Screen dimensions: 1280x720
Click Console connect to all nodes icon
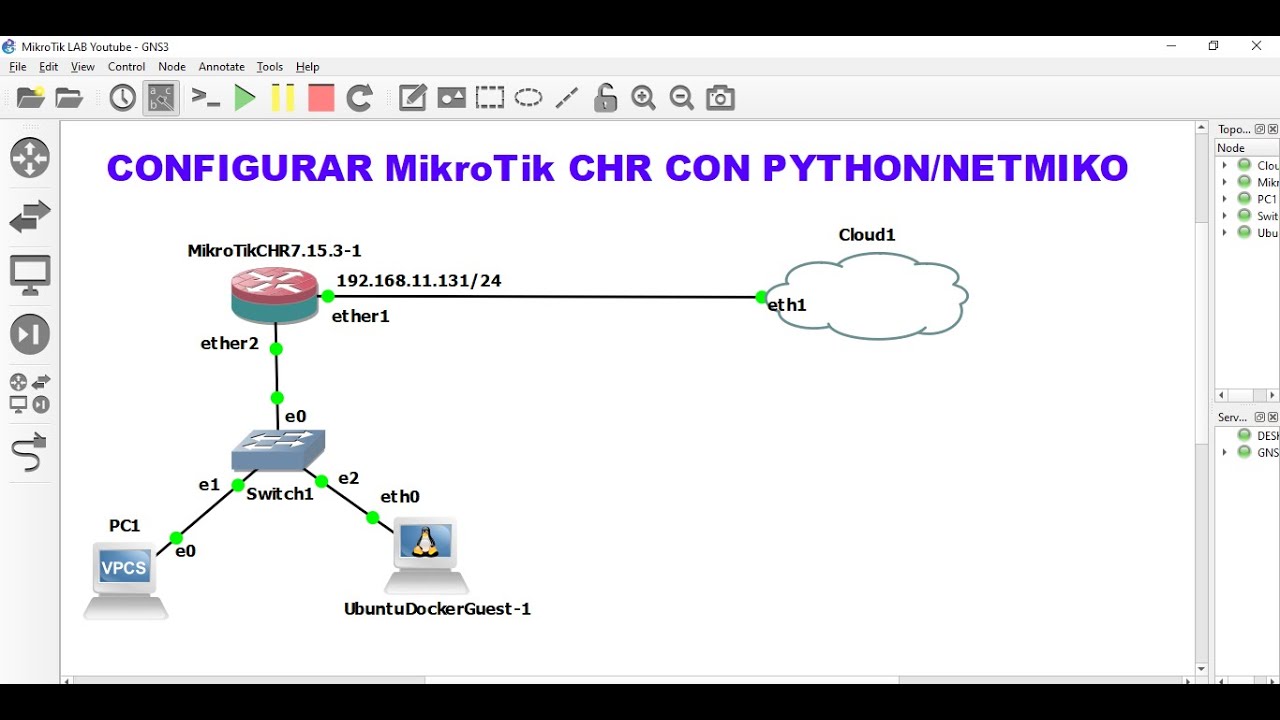tap(206, 98)
